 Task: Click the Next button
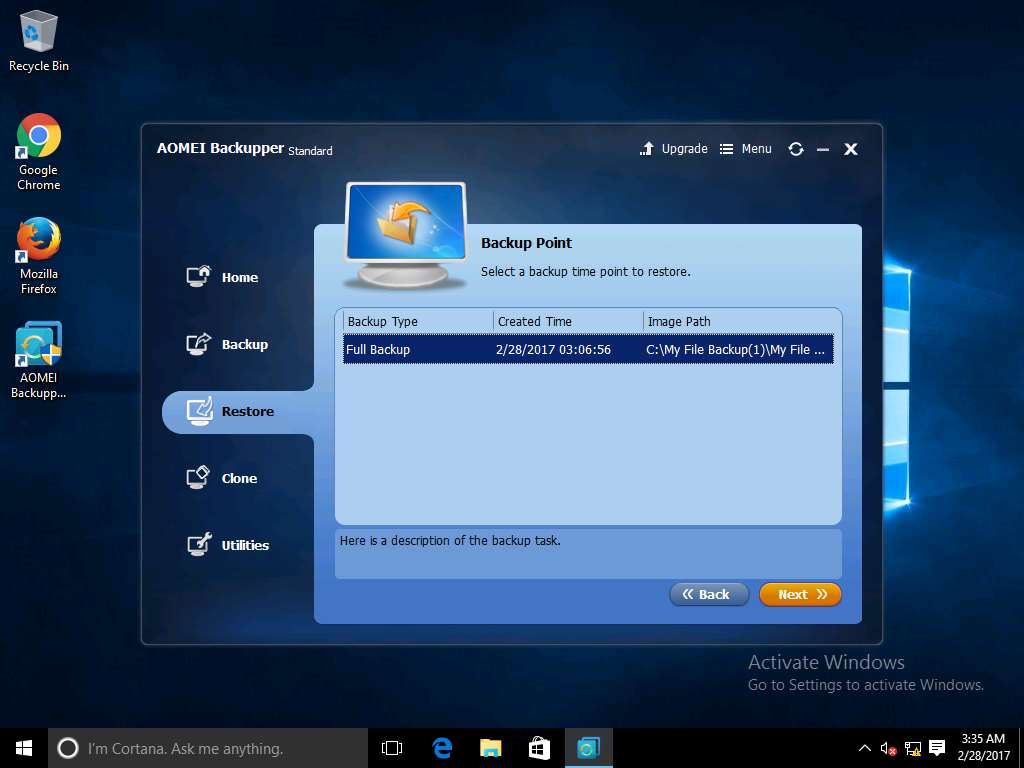click(800, 594)
